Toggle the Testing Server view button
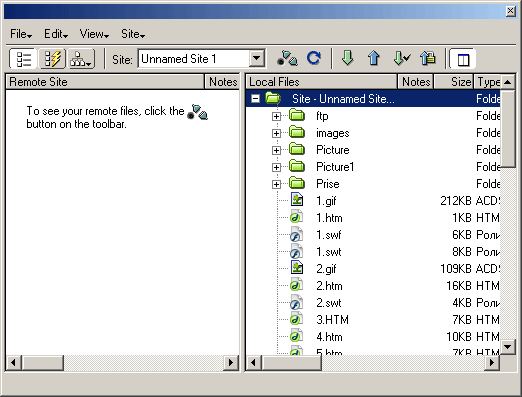This screenshot has width=522, height=397. (52, 59)
